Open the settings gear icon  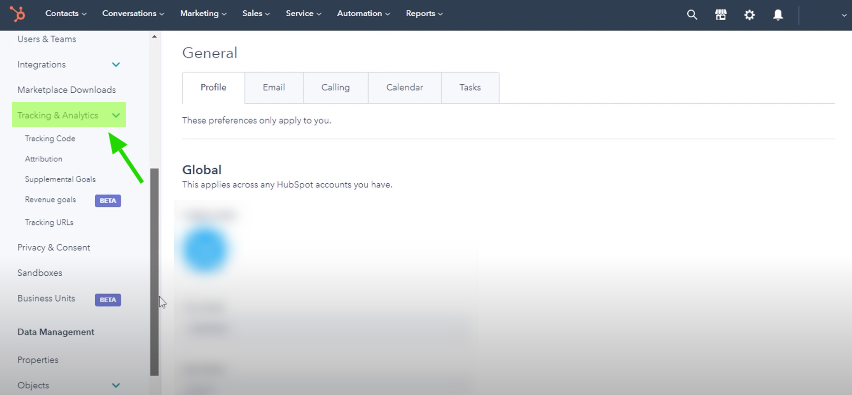pos(749,15)
